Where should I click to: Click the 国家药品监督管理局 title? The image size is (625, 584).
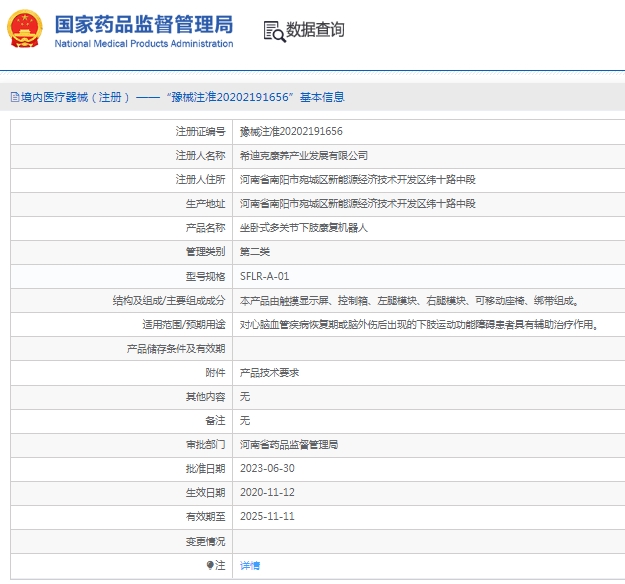tap(144, 24)
